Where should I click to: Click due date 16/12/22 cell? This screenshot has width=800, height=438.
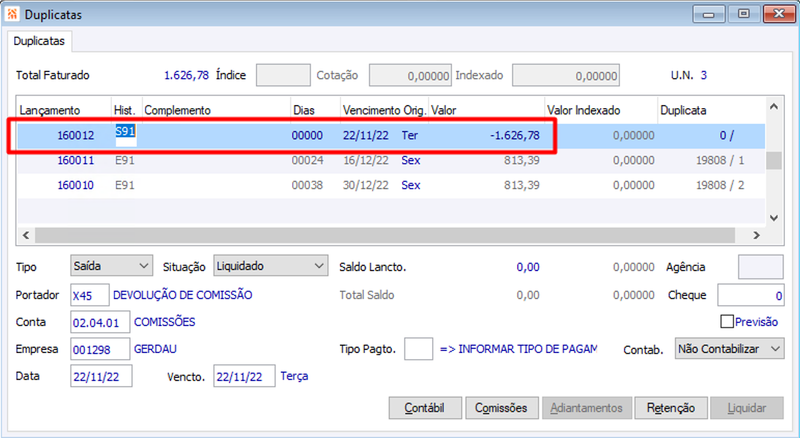[366, 160]
